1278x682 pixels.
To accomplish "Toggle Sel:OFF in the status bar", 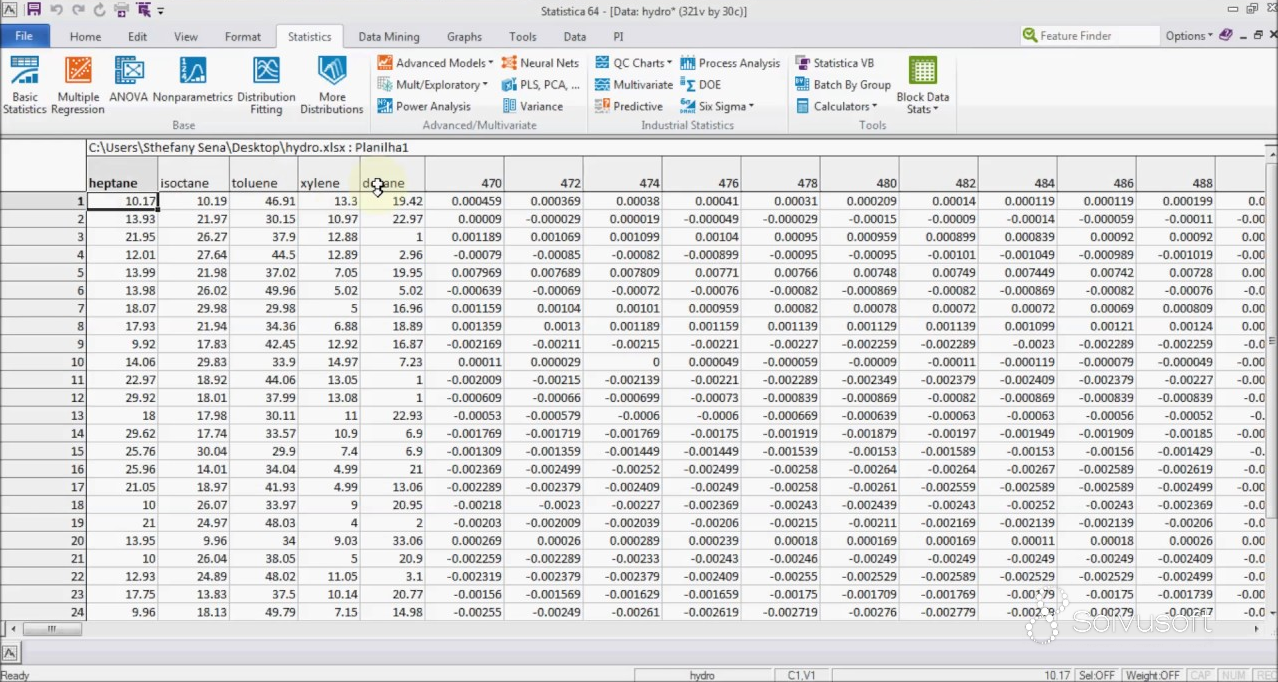I will (1097, 676).
